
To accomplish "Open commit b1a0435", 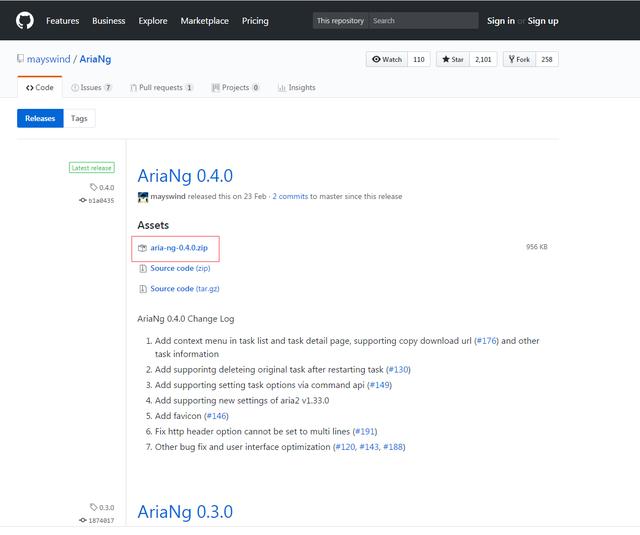I will click(100, 200).
